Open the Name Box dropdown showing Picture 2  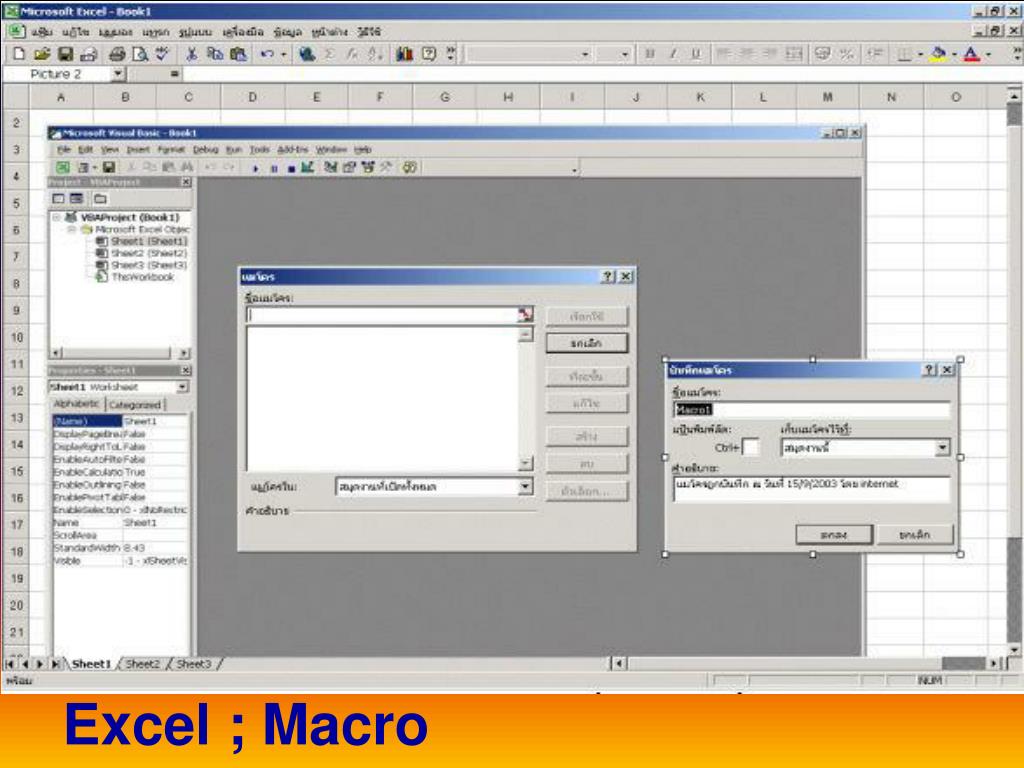pyautogui.click(x=118, y=74)
